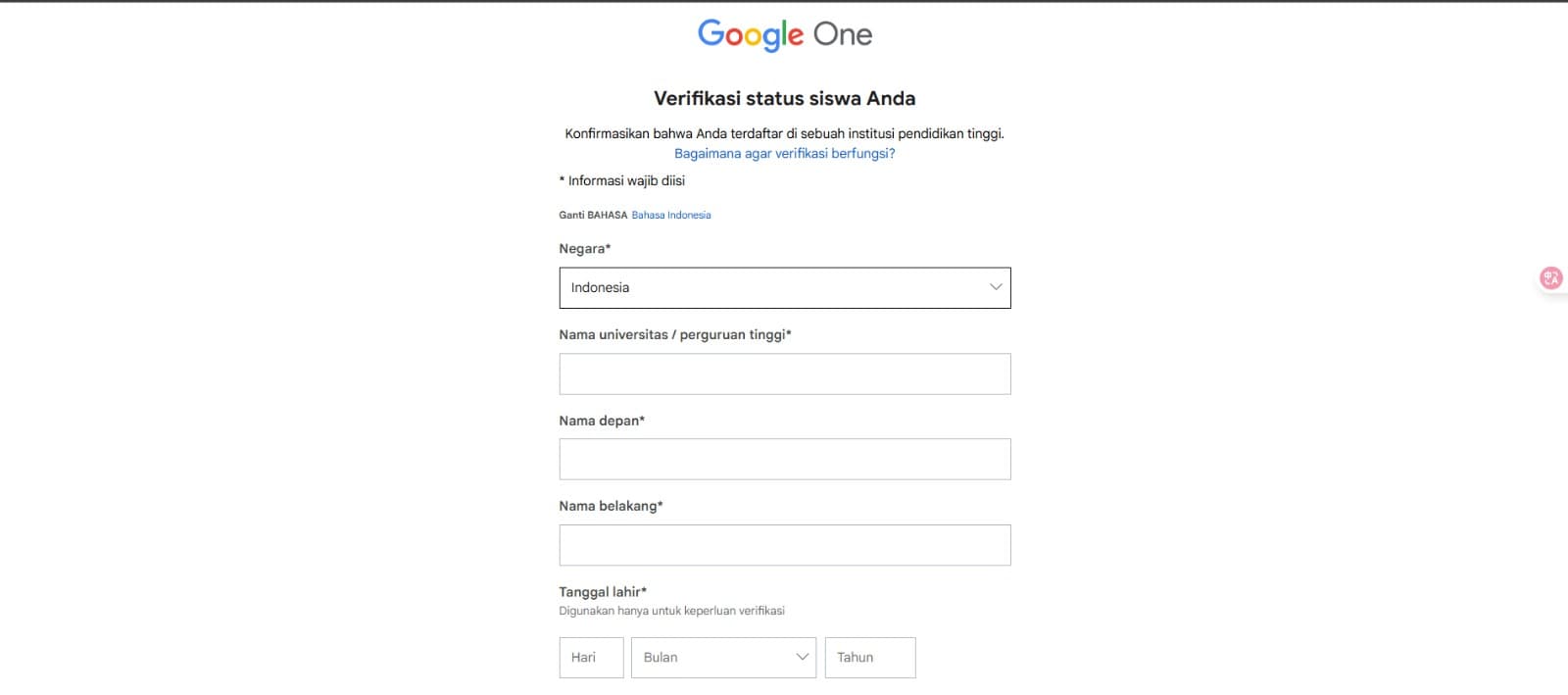Open "Bagaimana agar verifikasi berfungsi?" link
The width and height of the screenshot is (1568, 695).
(784, 153)
